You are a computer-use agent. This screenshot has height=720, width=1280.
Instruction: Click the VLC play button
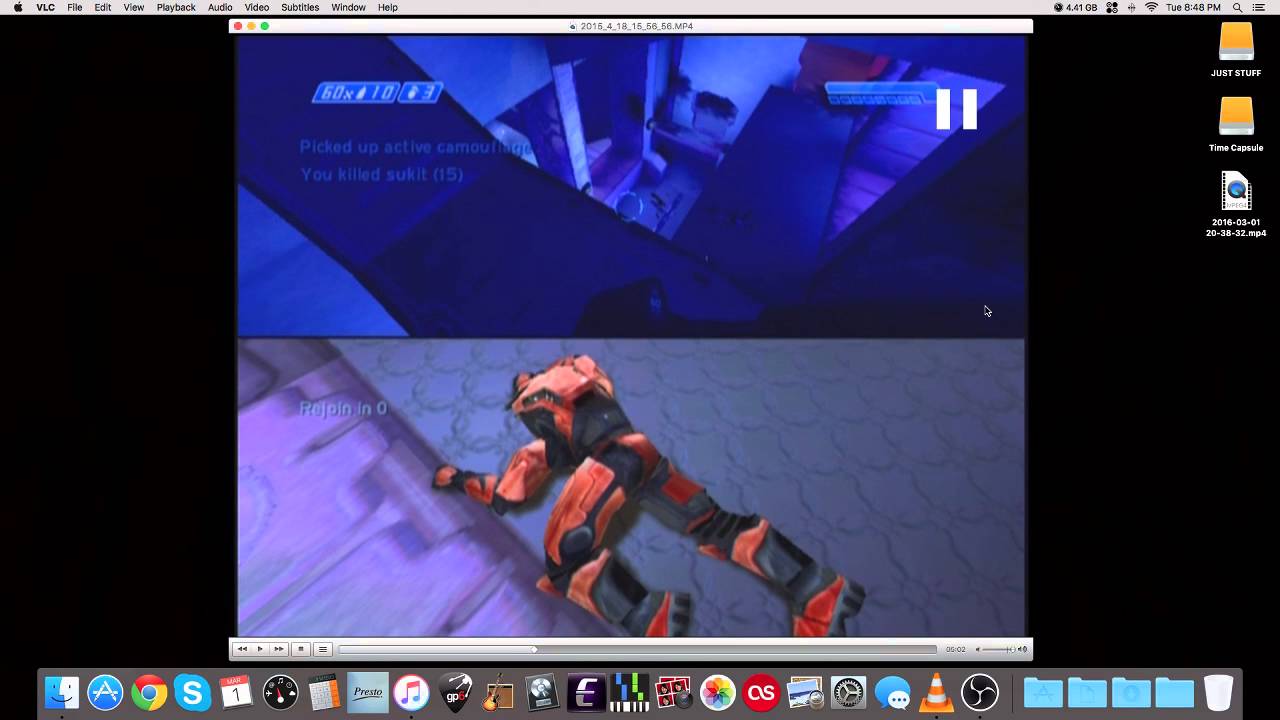tap(260, 649)
